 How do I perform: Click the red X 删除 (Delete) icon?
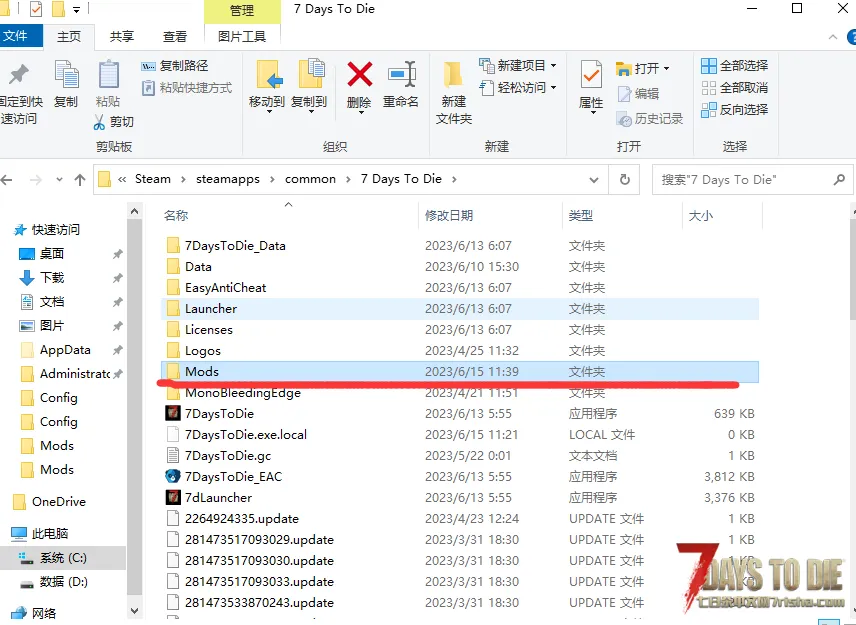click(x=360, y=74)
